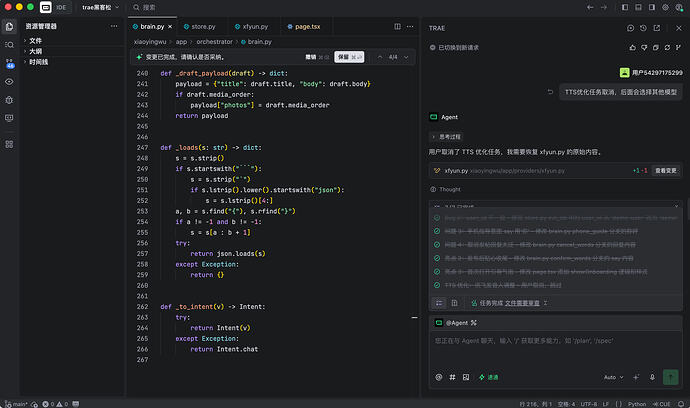The image size is (690, 408).
Task: Open the remote screen icon in activity bar
Action: [x=9, y=118]
